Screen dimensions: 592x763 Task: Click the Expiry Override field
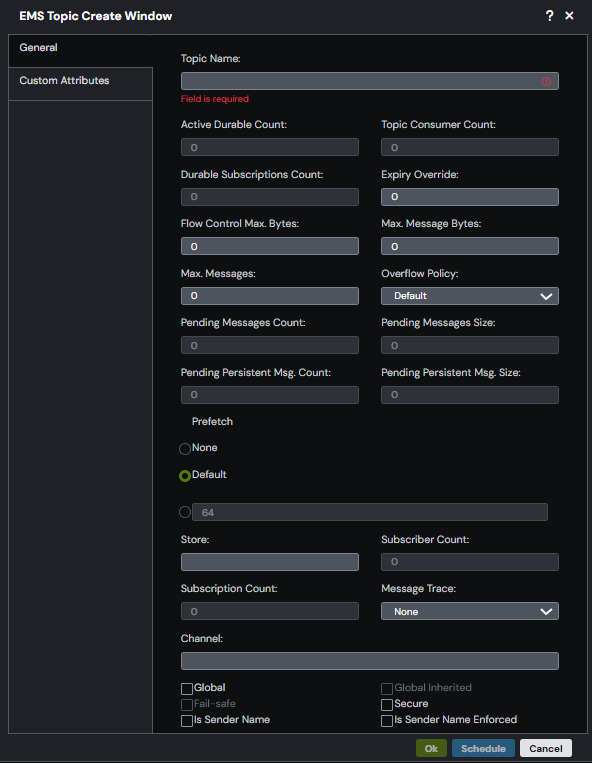tap(470, 197)
